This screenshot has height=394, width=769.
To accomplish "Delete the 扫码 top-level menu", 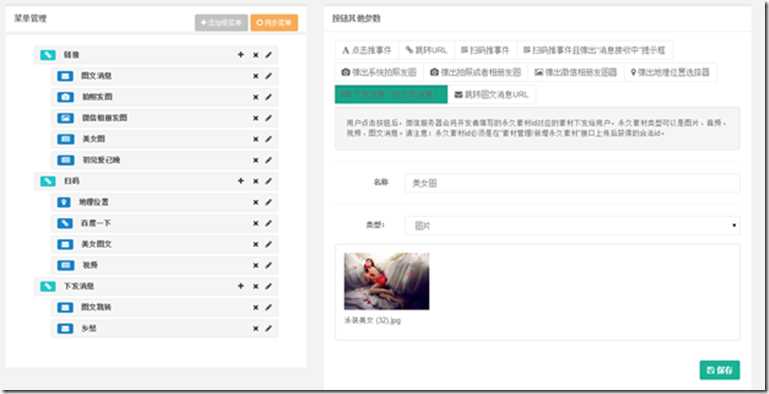I will pyautogui.click(x=256, y=182).
